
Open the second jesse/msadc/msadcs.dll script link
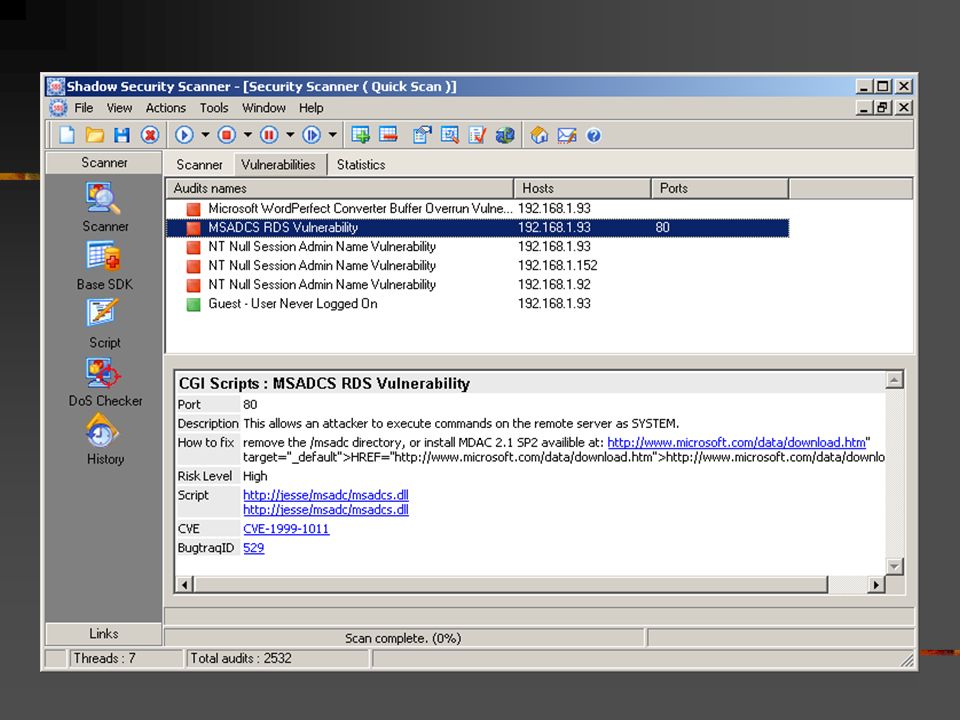[x=326, y=509]
